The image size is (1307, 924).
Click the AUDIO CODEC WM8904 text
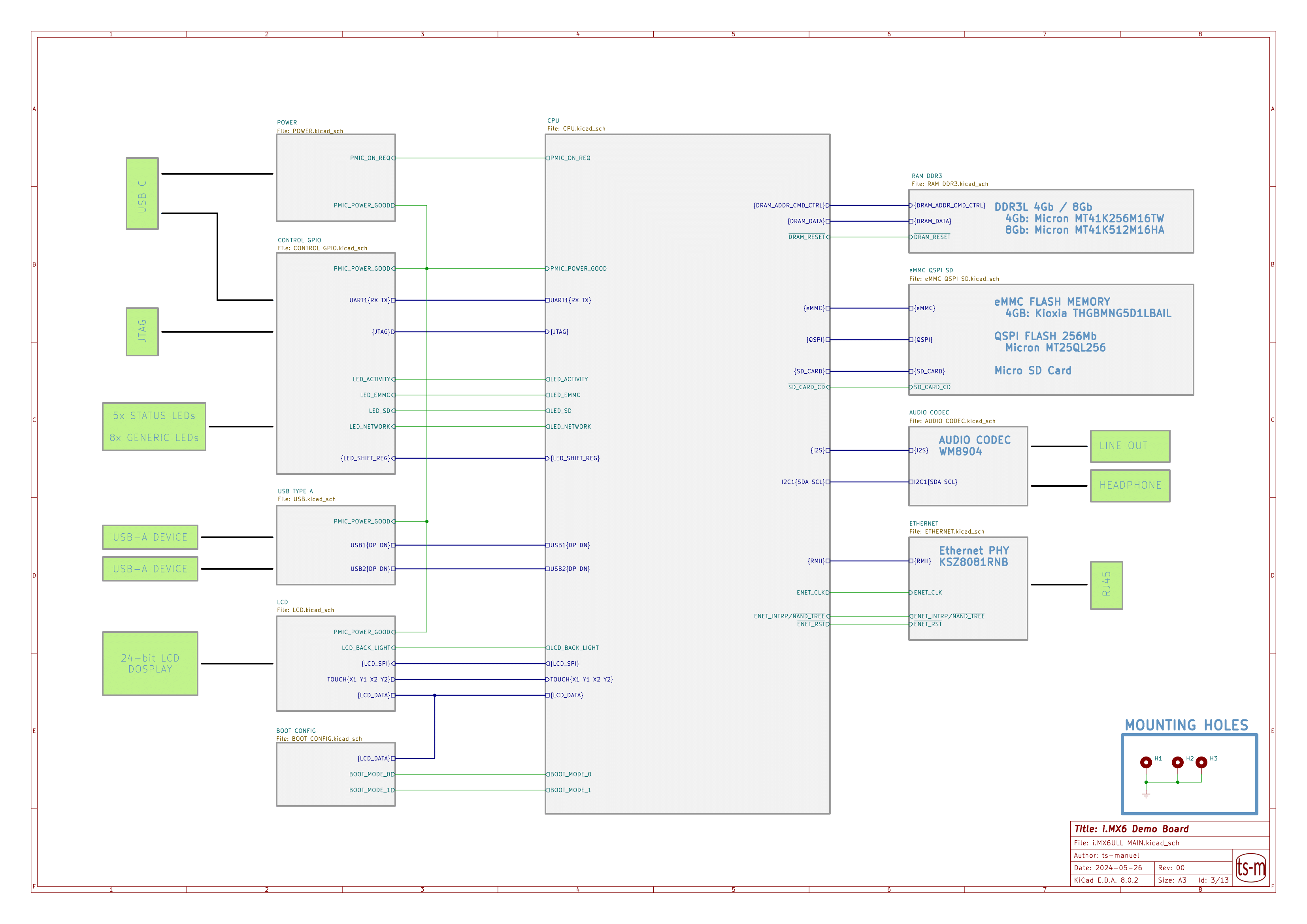point(975,446)
